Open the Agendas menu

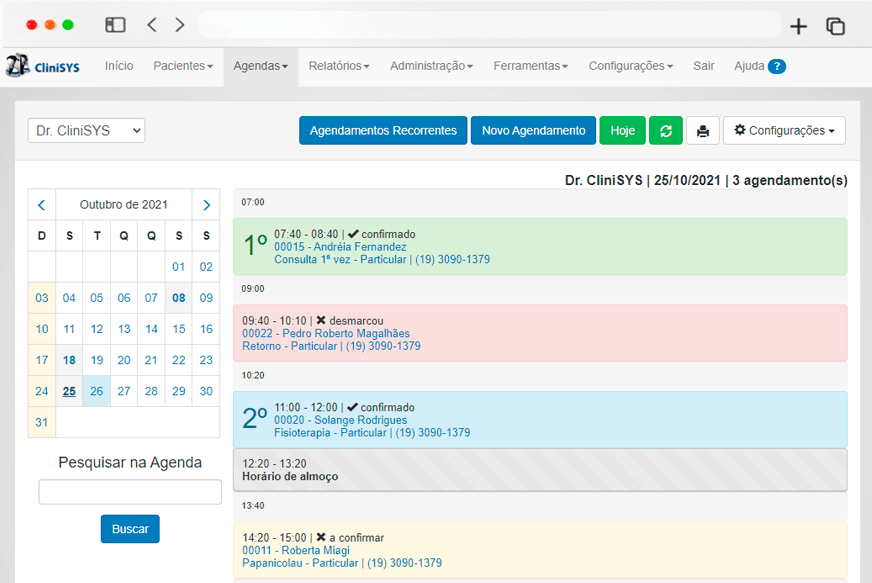(x=261, y=66)
